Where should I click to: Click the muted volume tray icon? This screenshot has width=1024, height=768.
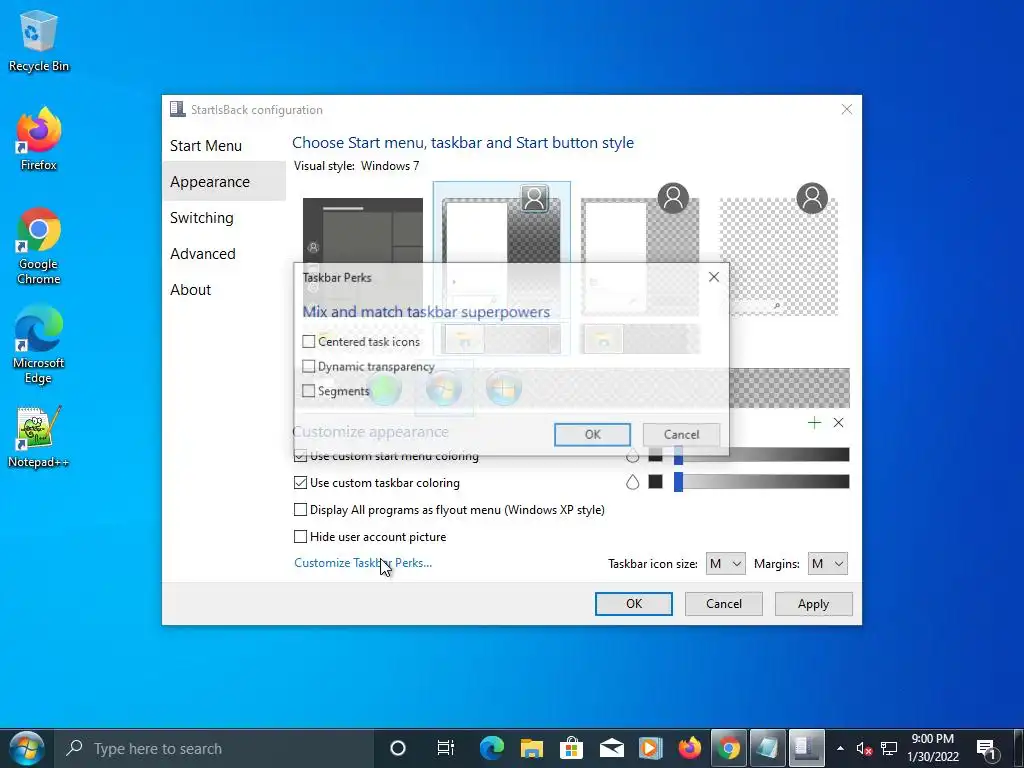pos(864,748)
